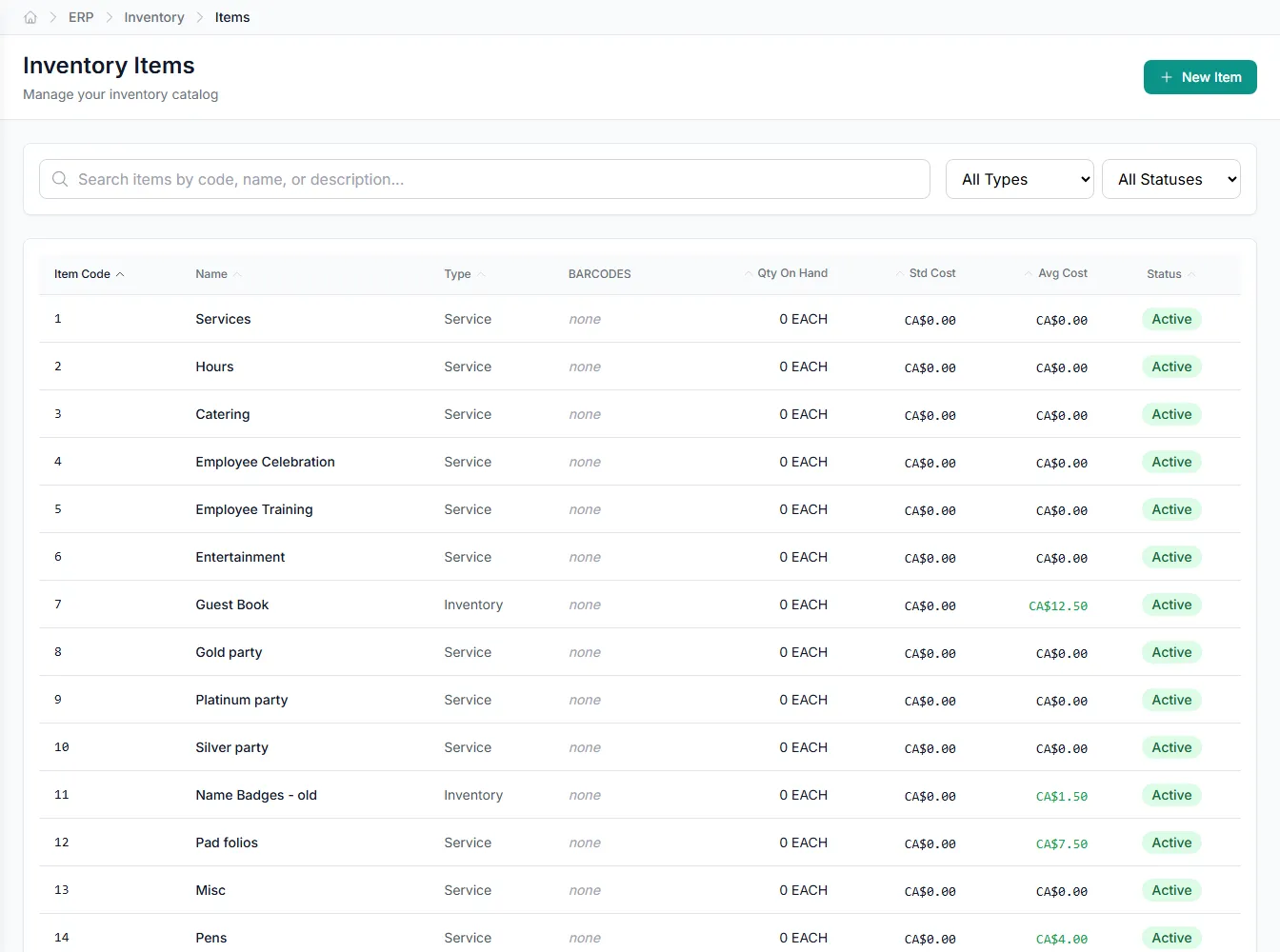1280x952 pixels.
Task: Click 'Manage your inventory catalog' subtitle
Action: (x=121, y=94)
